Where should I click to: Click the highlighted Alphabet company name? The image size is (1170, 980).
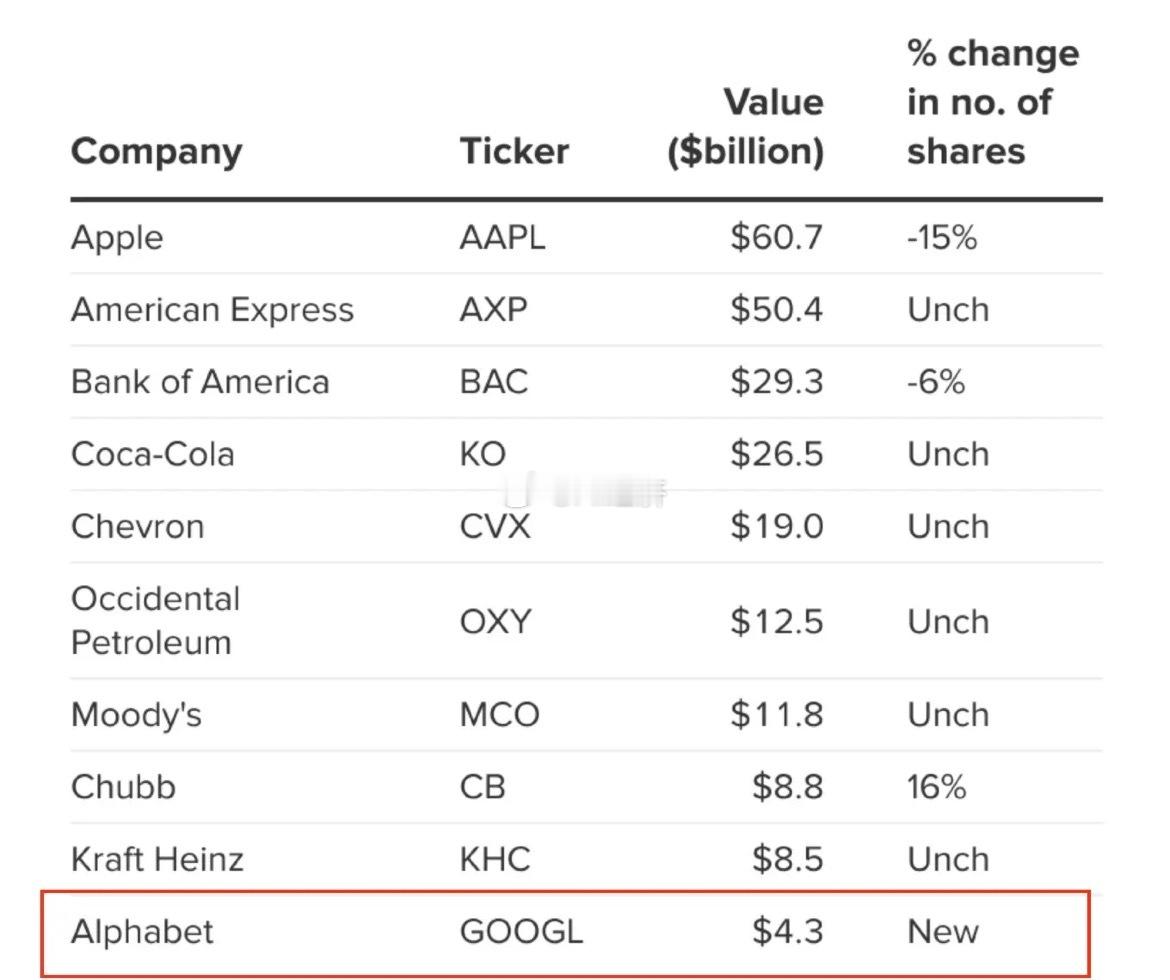(x=142, y=932)
